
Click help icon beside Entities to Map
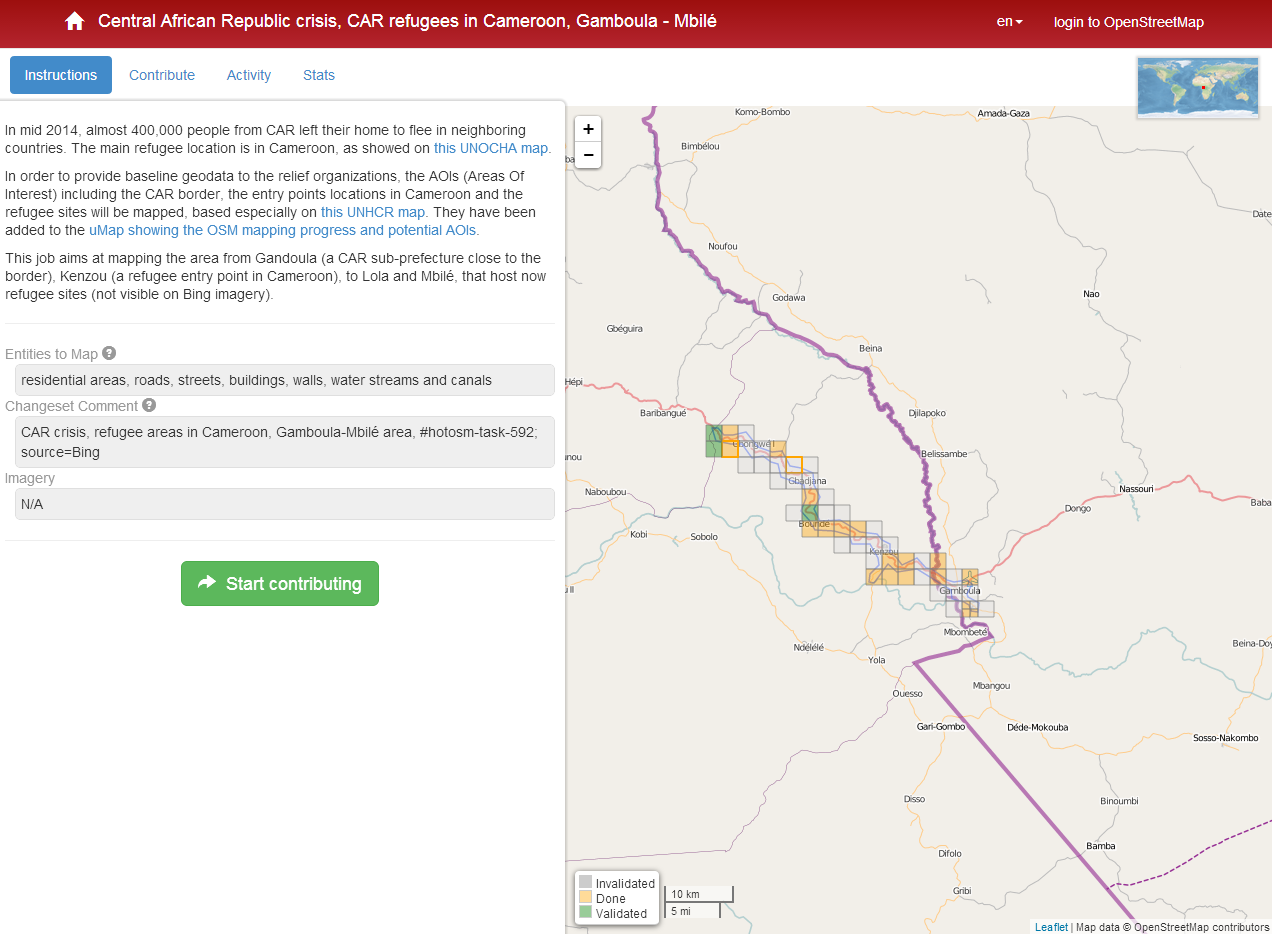[x=109, y=353]
